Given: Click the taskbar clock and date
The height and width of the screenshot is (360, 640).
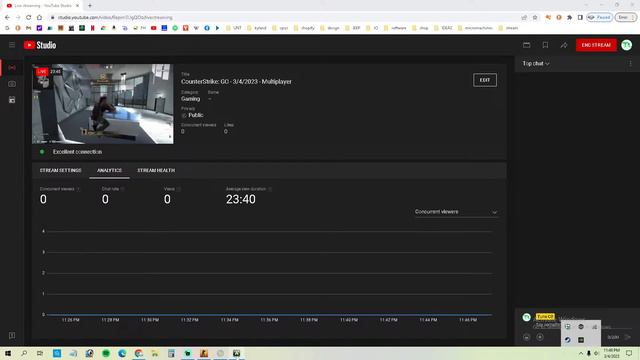Looking at the screenshot, I should click(x=611, y=353).
